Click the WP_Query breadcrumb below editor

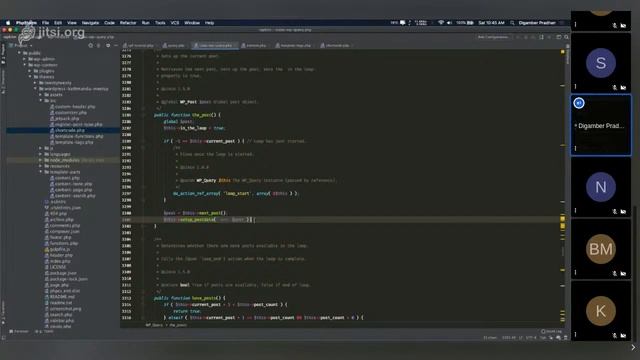click(154, 325)
